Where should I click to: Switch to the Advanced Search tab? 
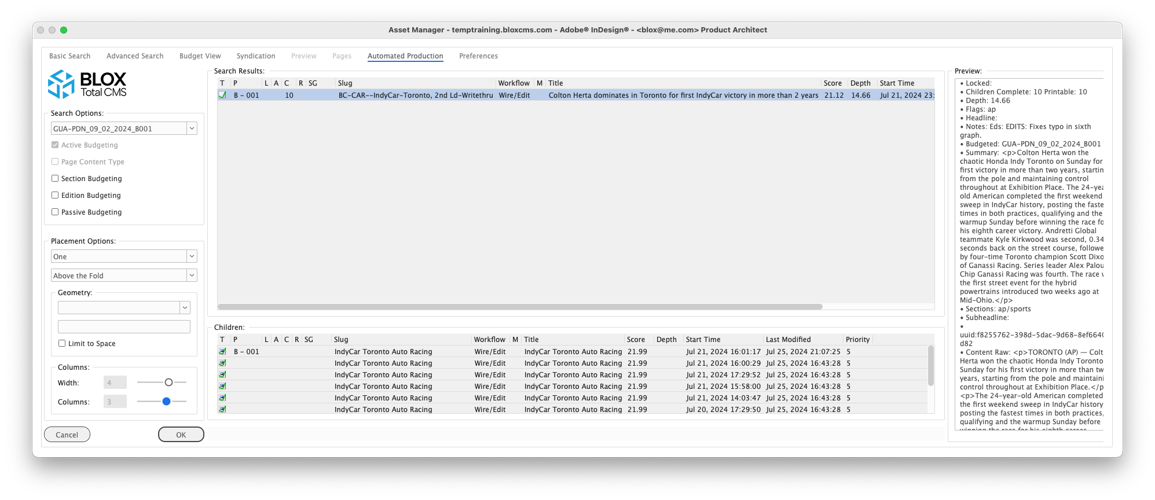click(135, 56)
